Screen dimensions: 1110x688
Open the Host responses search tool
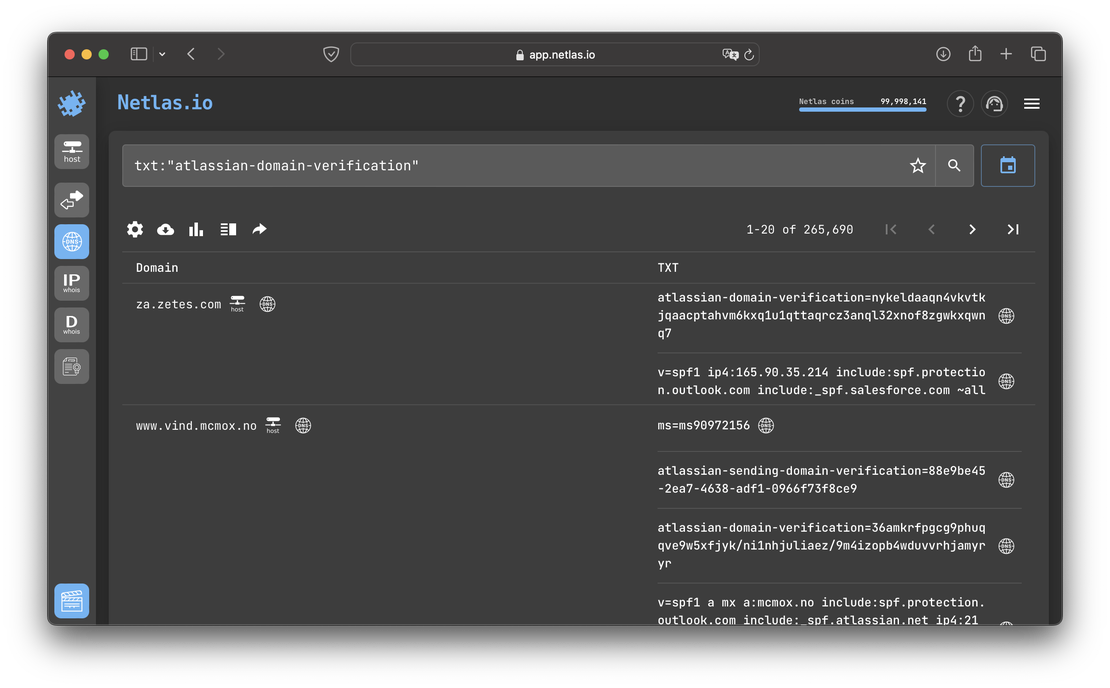(x=71, y=200)
